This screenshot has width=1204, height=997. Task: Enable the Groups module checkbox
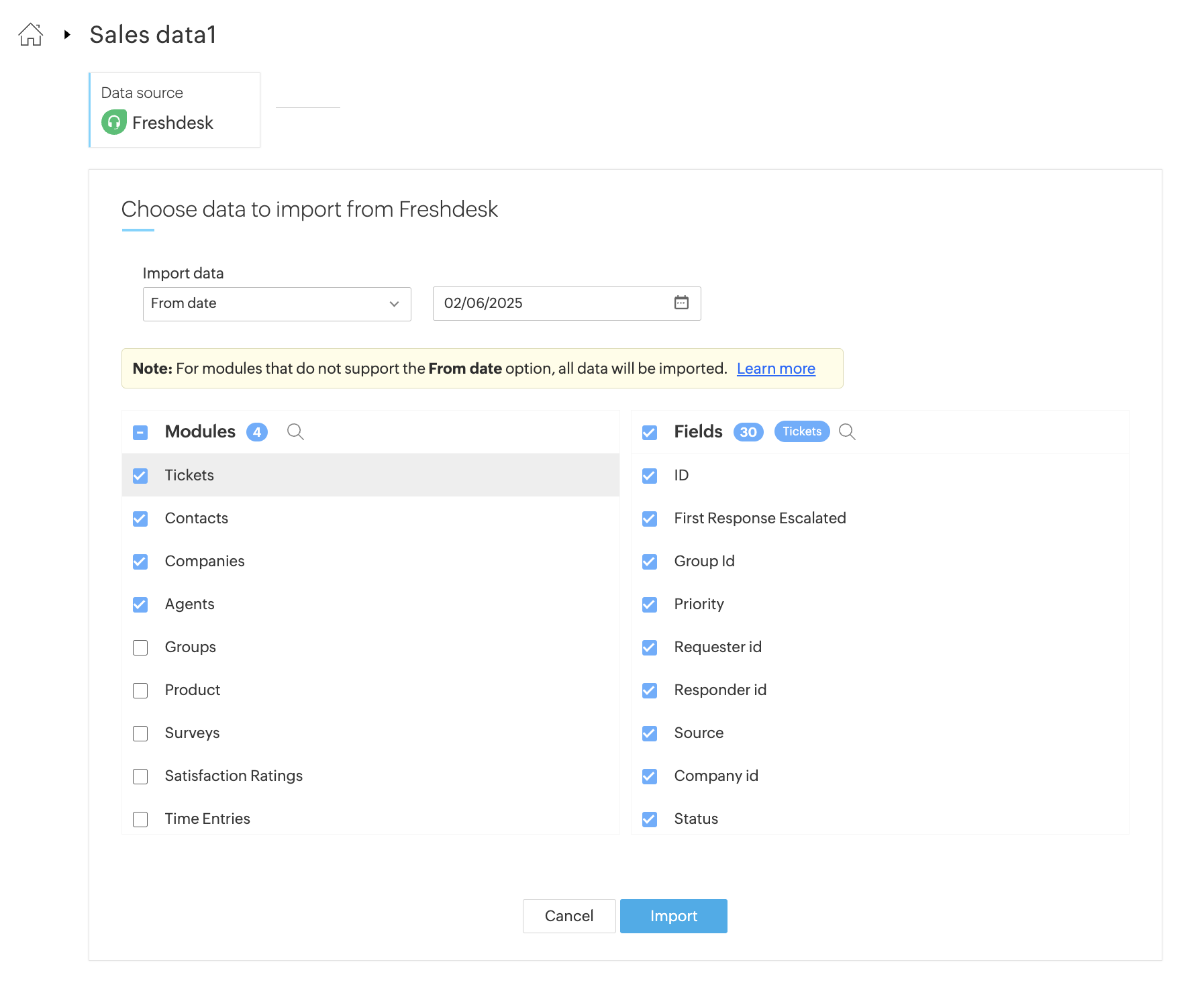point(140,647)
